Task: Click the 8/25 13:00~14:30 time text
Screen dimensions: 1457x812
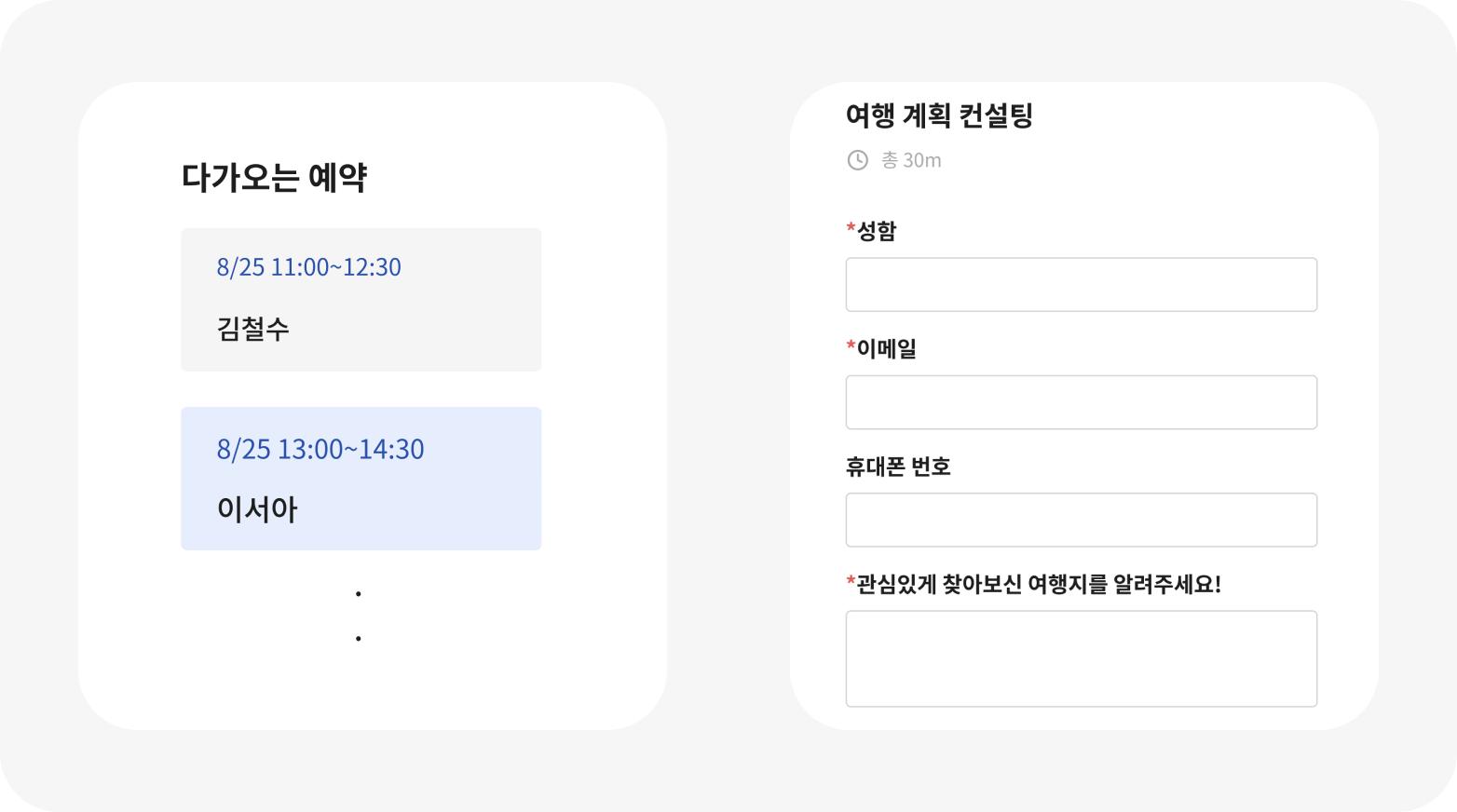Action: click(x=320, y=449)
